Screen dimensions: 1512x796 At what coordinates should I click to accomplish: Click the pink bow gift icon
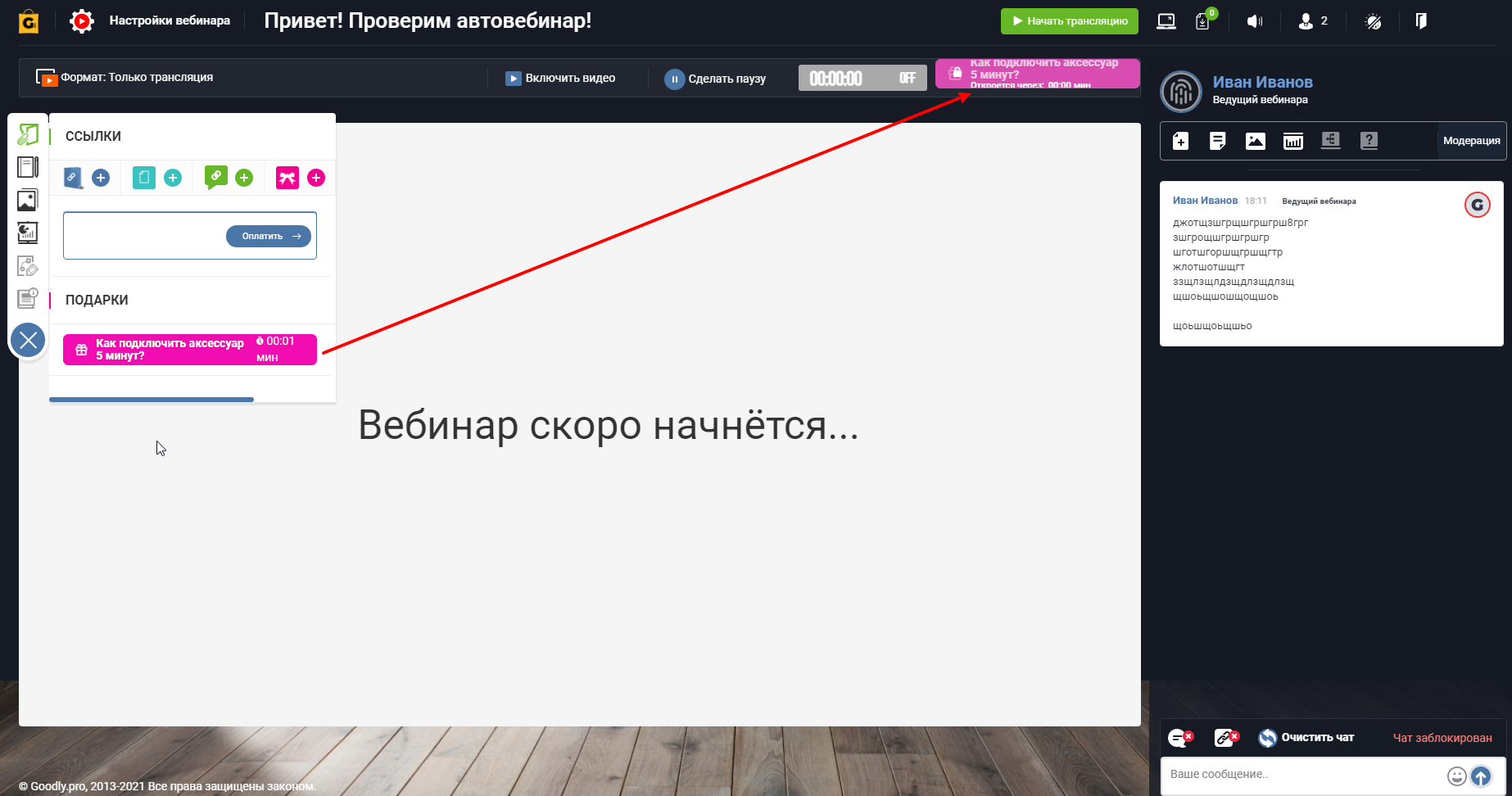click(287, 178)
